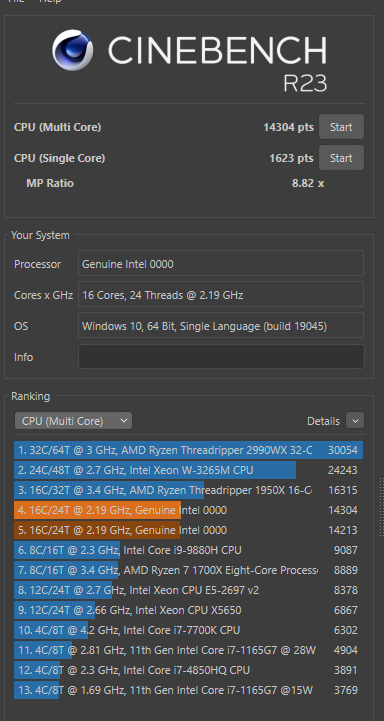This screenshot has height=721, width=384.
Task: Select ranking row 3 Threadripper 1950X
Action: tap(189, 490)
